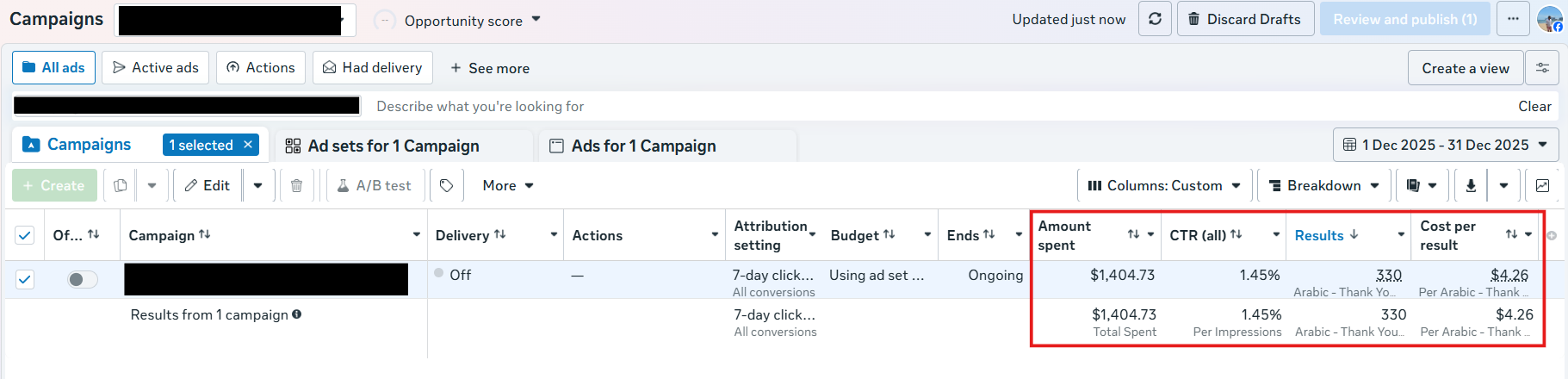Screen dimensions: 1568x379
Task: Click the Discard Drafts button
Action: point(1245,19)
